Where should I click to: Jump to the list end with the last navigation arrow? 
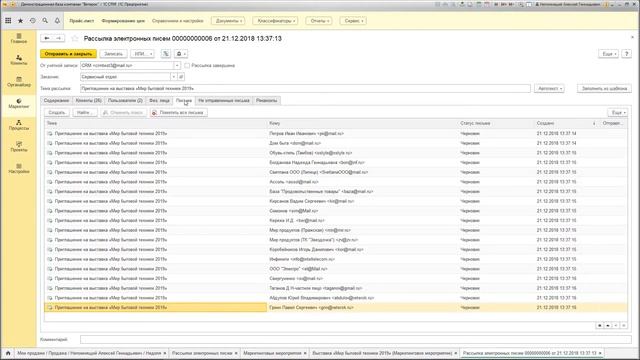point(624,325)
